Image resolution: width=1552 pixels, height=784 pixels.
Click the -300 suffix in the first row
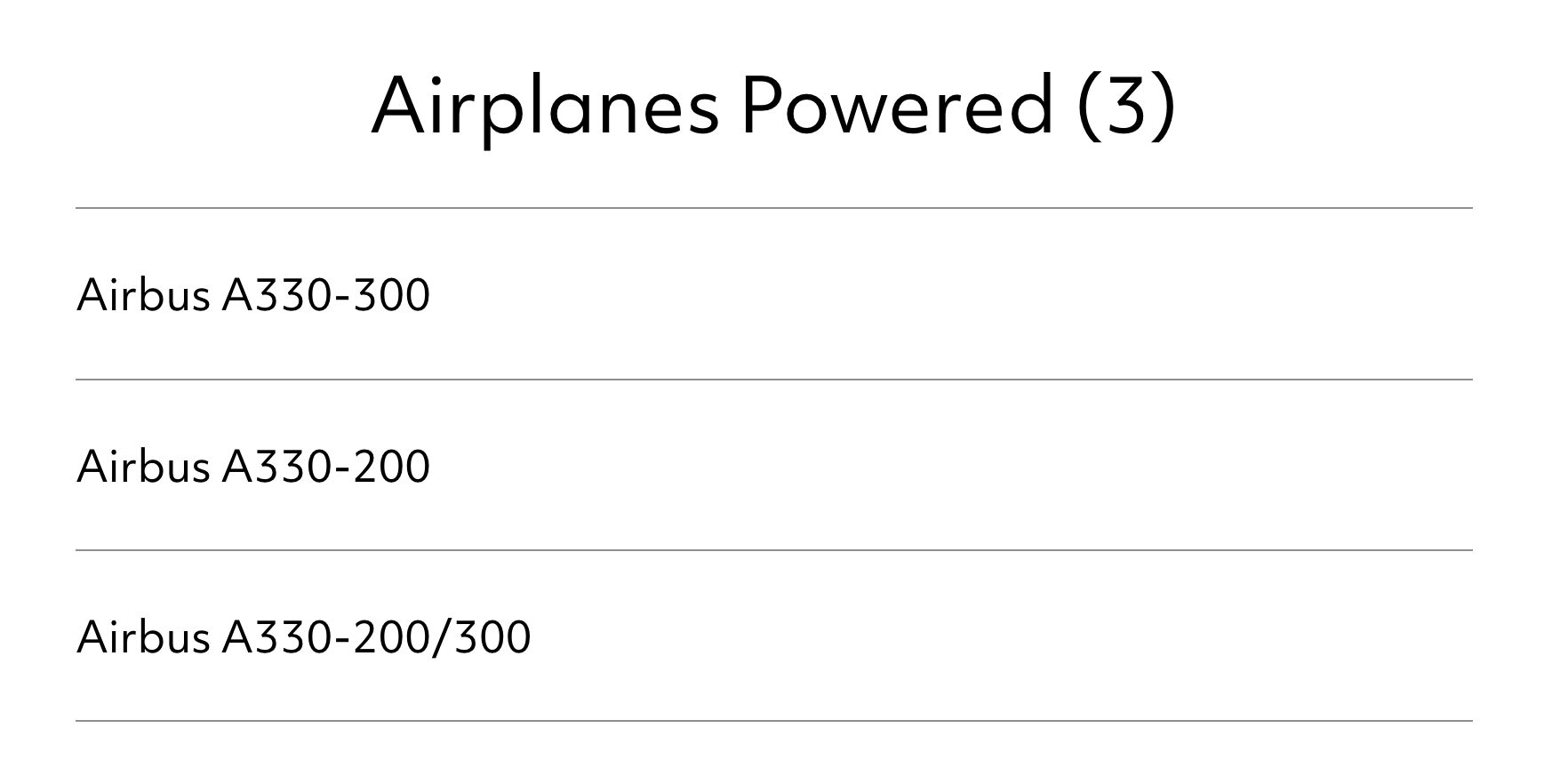coord(382,294)
